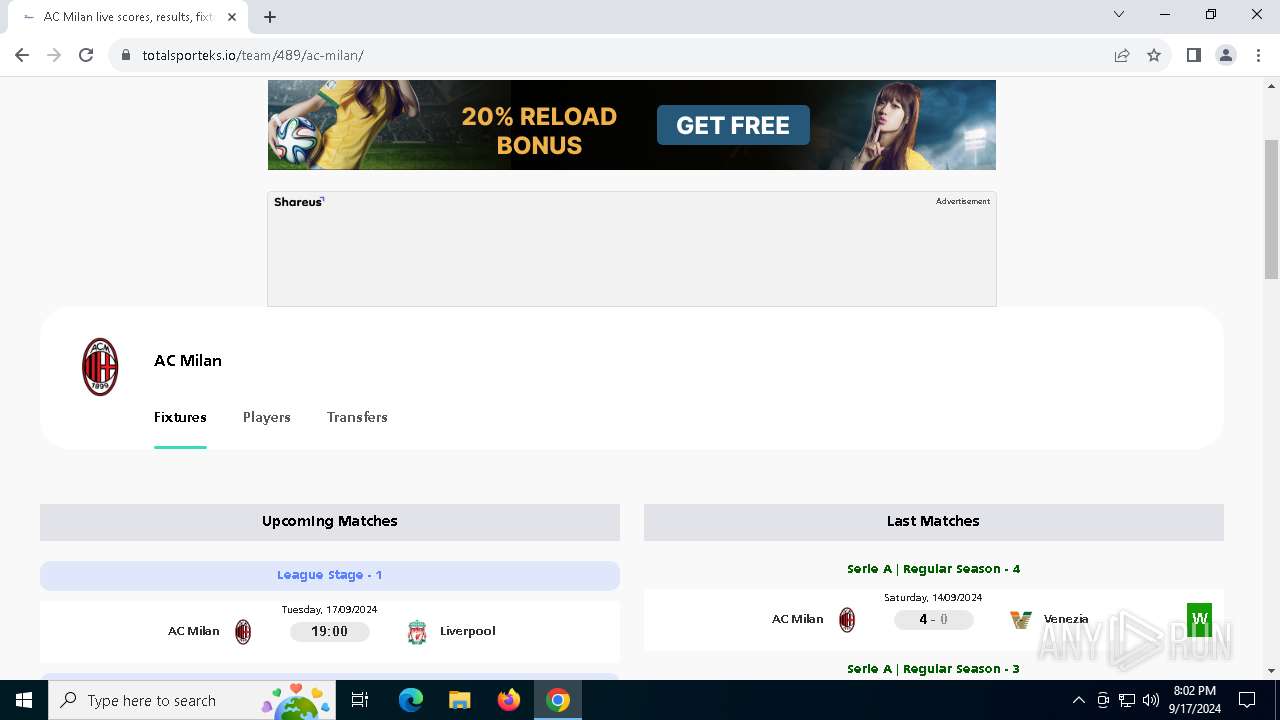Select the AC Milan live scores tab
The width and height of the screenshot is (1280, 720).
(128, 17)
